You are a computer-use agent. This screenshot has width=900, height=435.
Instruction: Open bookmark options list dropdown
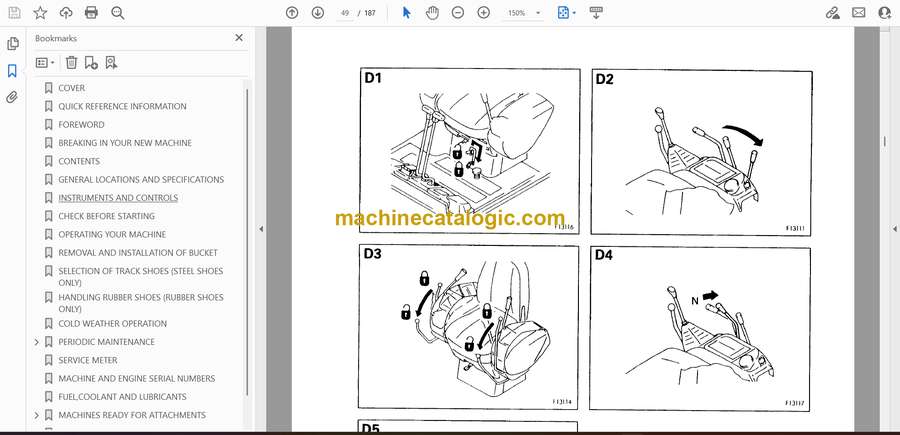(45, 63)
